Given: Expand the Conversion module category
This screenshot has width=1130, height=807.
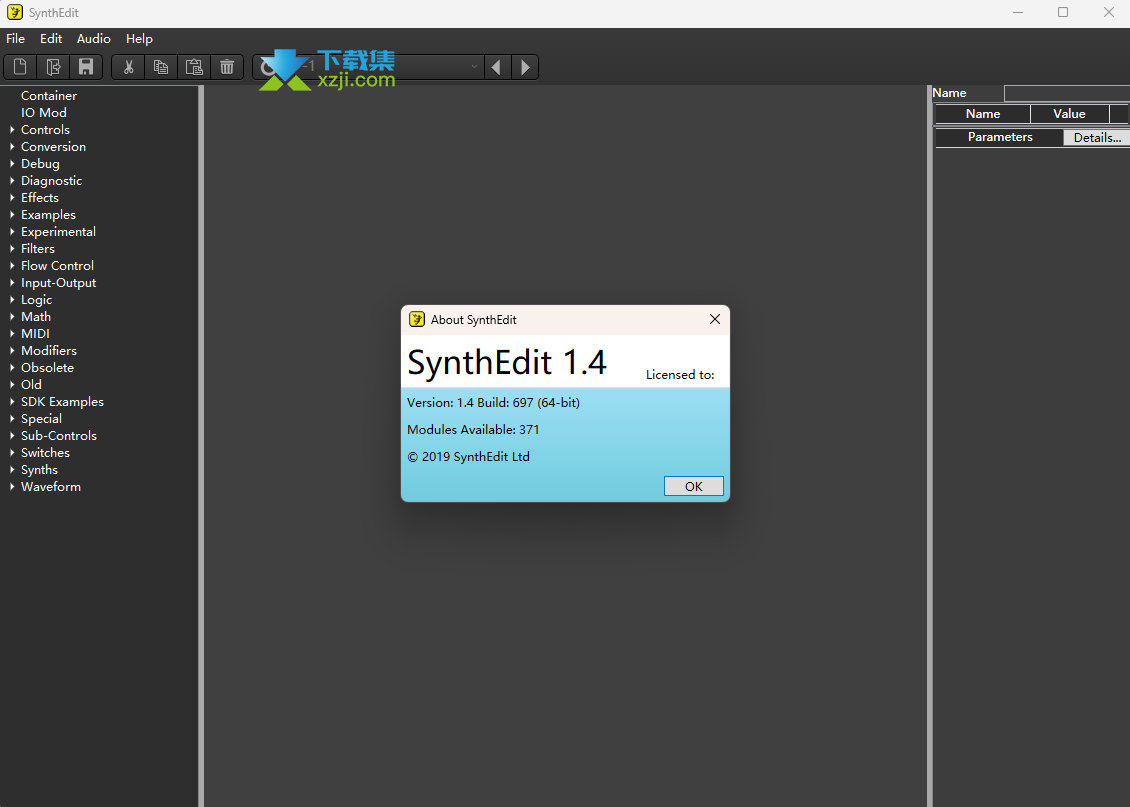Looking at the screenshot, I should 12,146.
